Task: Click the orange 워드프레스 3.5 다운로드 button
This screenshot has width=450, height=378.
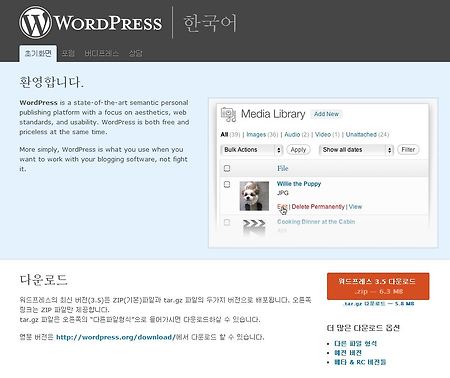Action: 378,286
